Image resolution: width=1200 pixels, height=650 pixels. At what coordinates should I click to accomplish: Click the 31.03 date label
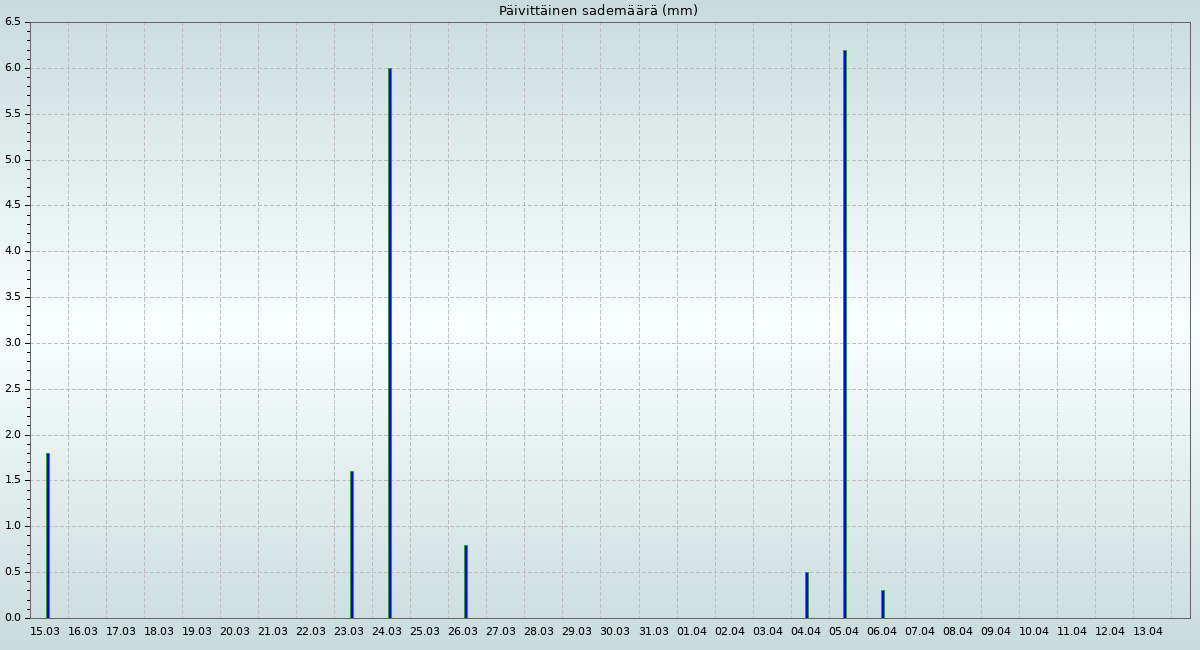654,632
